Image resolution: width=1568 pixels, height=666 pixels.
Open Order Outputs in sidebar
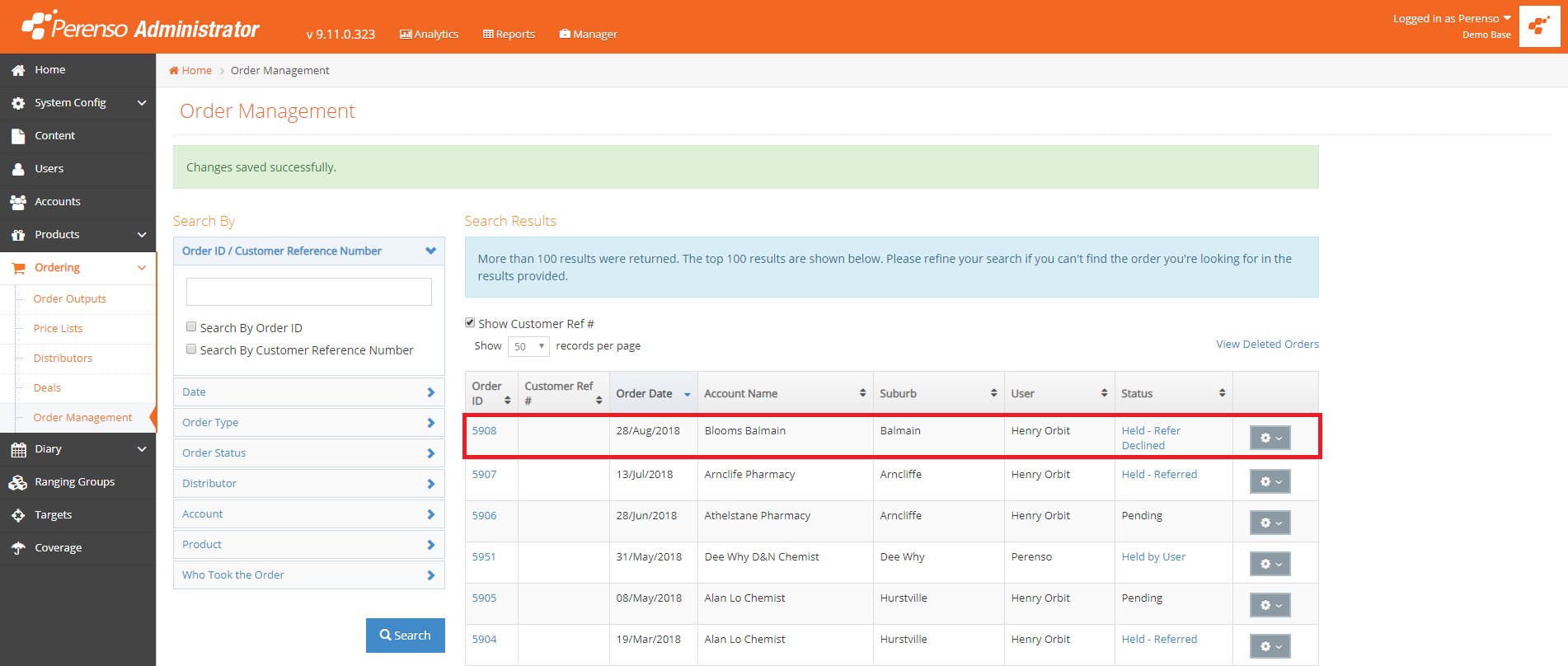click(x=70, y=299)
